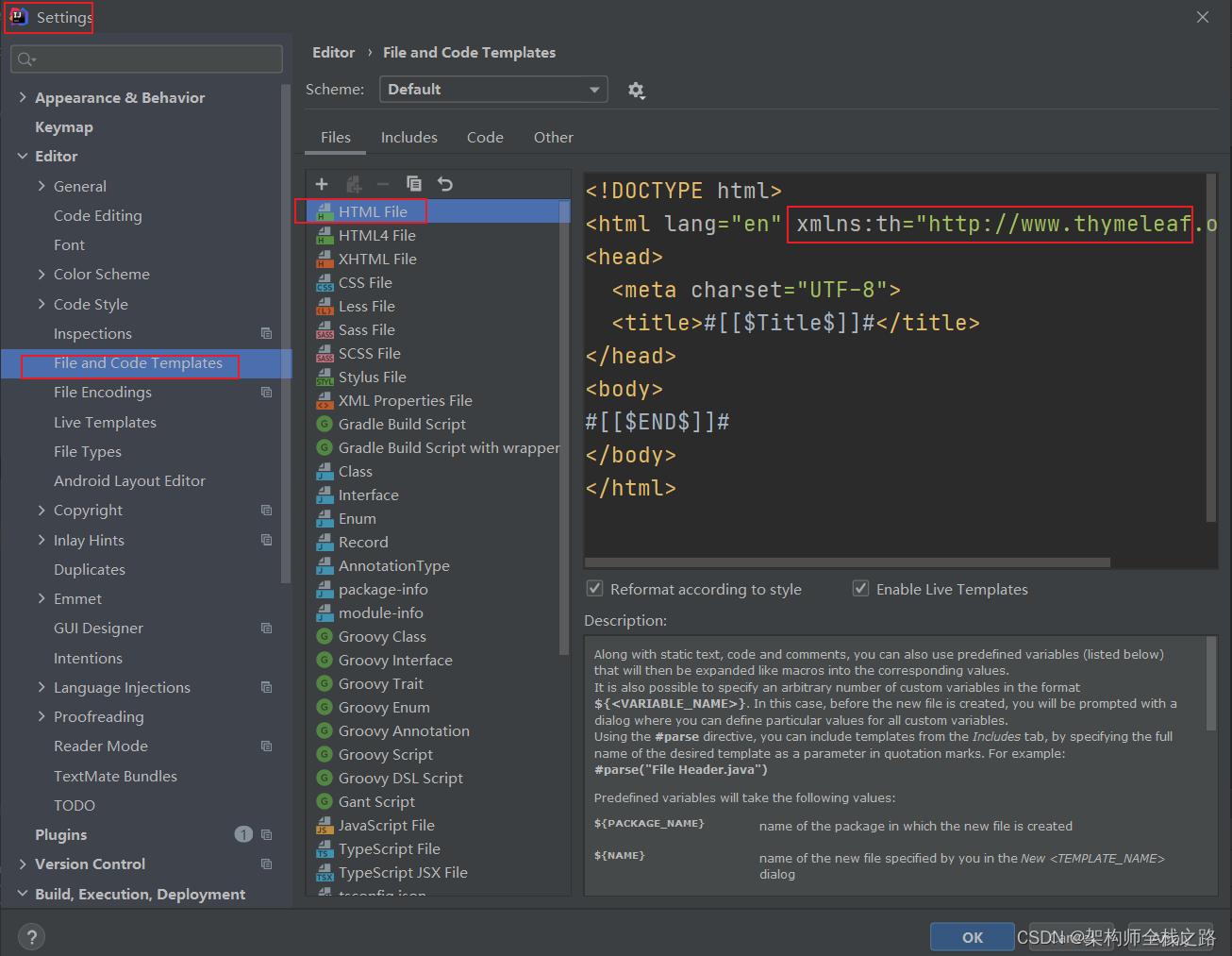1232x956 pixels.
Task: Click the Plugins update count badge
Action: click(243, 834)
